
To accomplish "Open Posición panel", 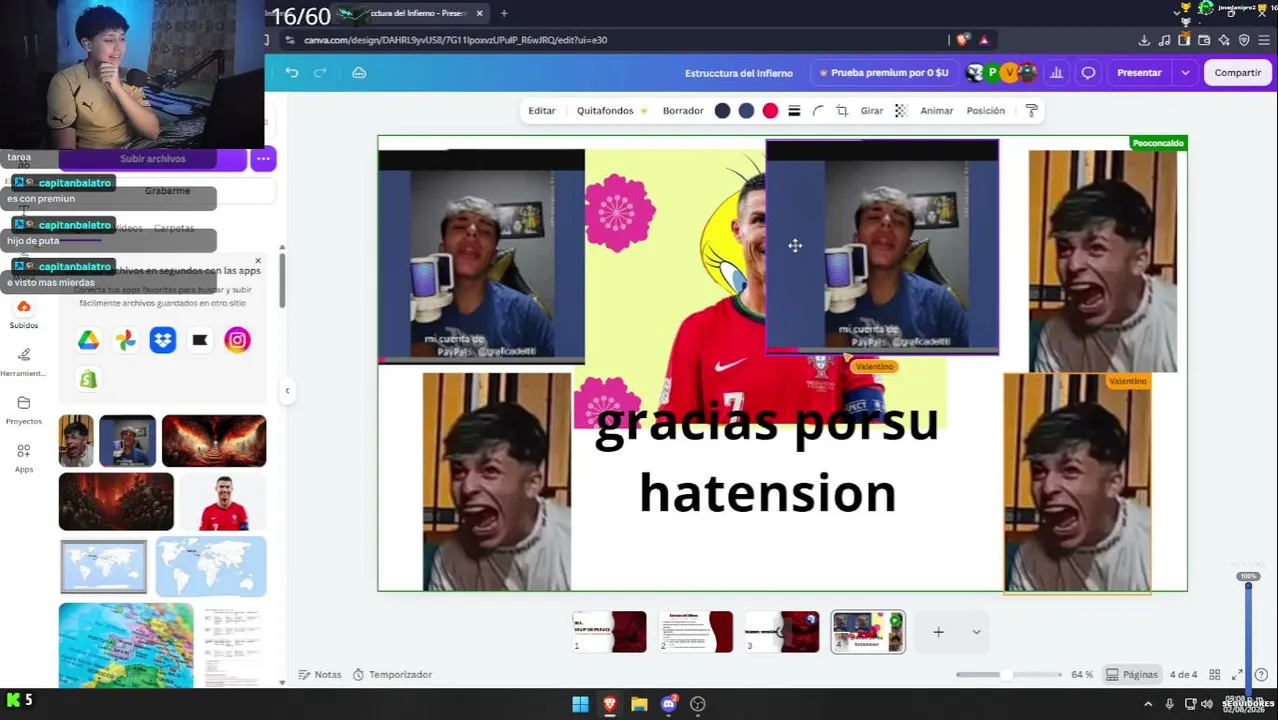I will (985, 111).
